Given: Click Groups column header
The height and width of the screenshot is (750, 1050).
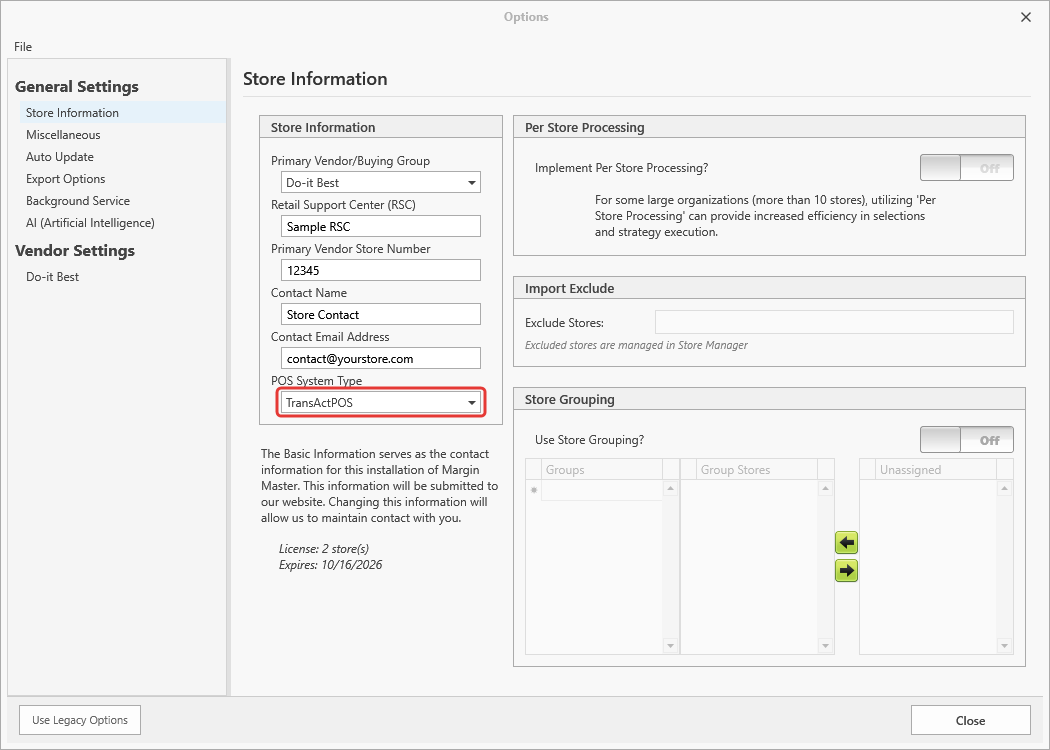Looking at the screenshot, I should point(602,469).
